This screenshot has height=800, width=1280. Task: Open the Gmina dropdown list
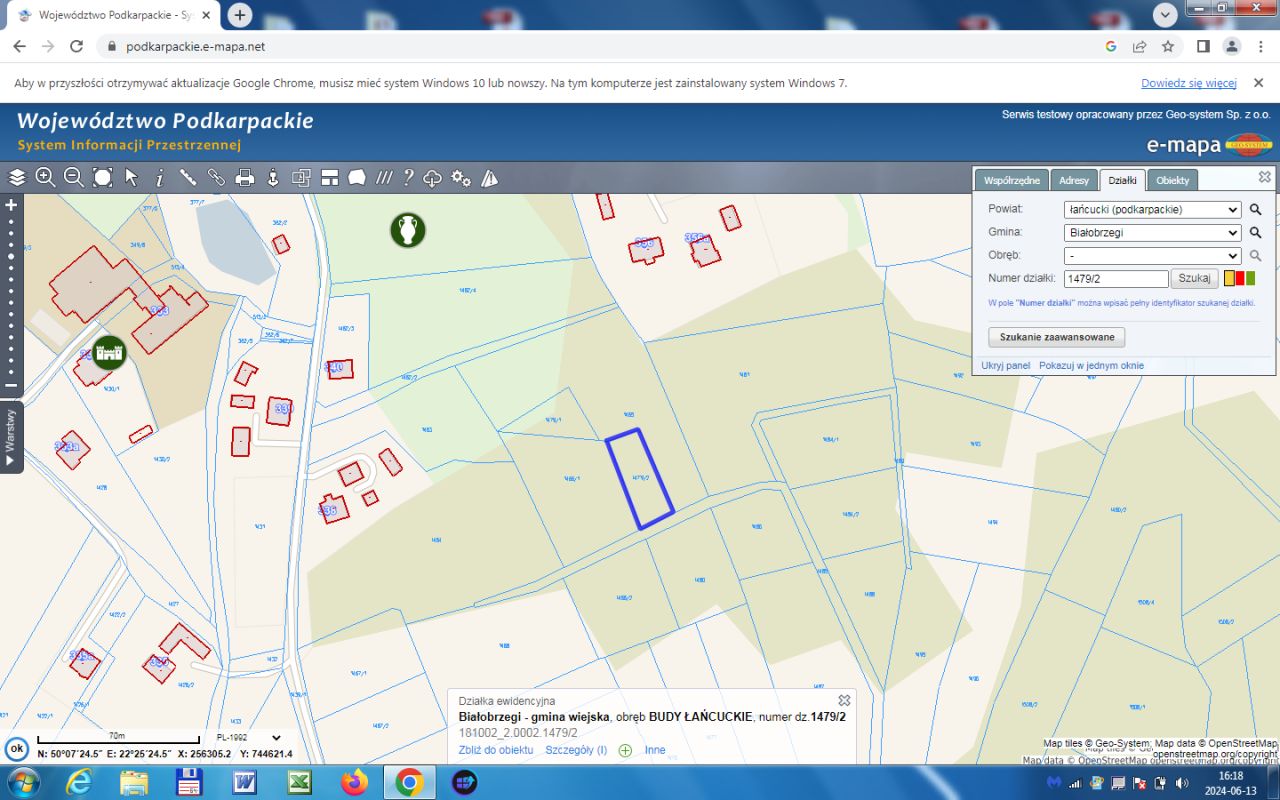(1152, 233)
